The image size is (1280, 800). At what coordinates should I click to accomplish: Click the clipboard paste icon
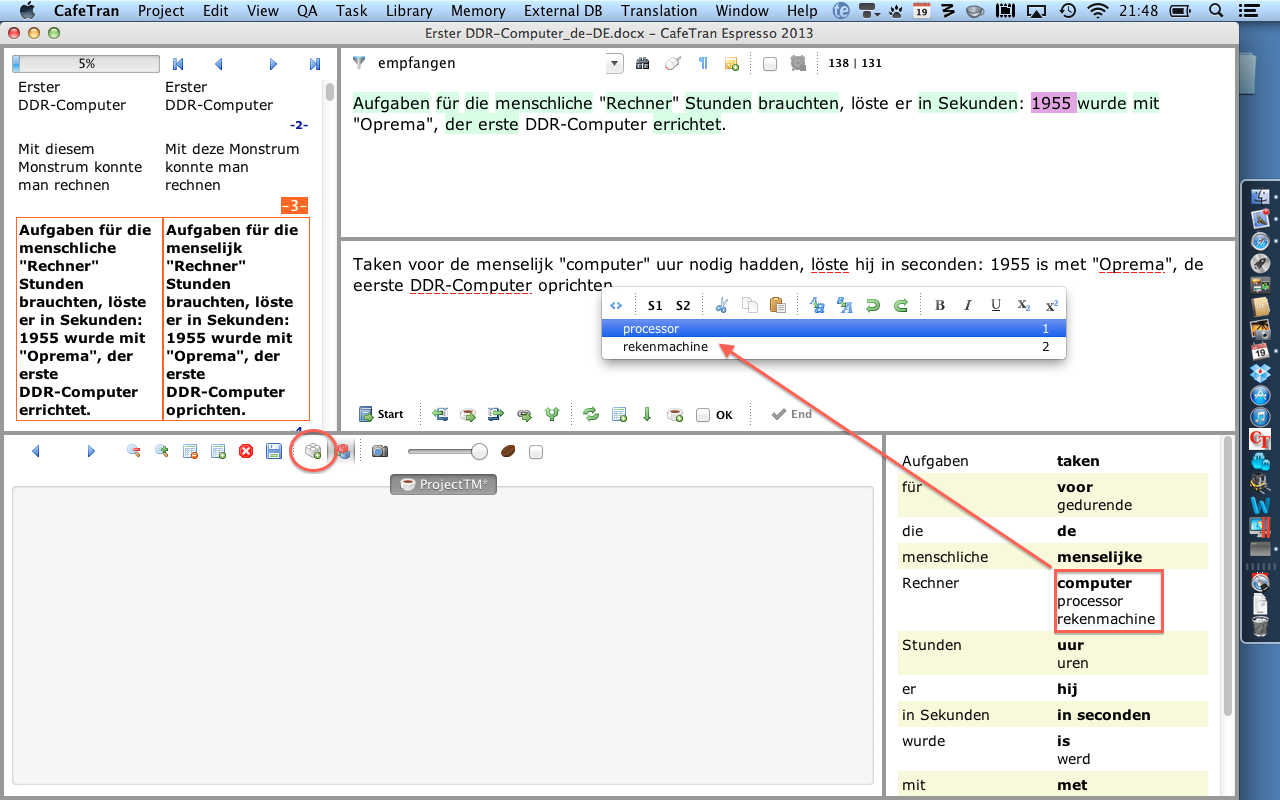tap(777, 306)
